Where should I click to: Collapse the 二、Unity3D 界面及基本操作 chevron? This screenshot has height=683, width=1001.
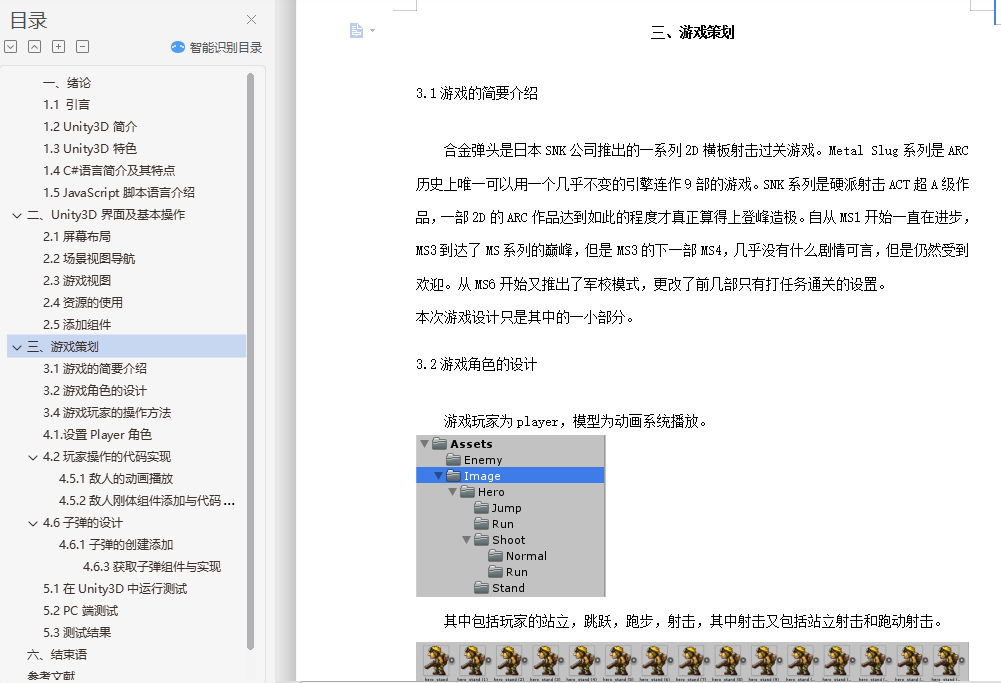click(x=17, y=215)
